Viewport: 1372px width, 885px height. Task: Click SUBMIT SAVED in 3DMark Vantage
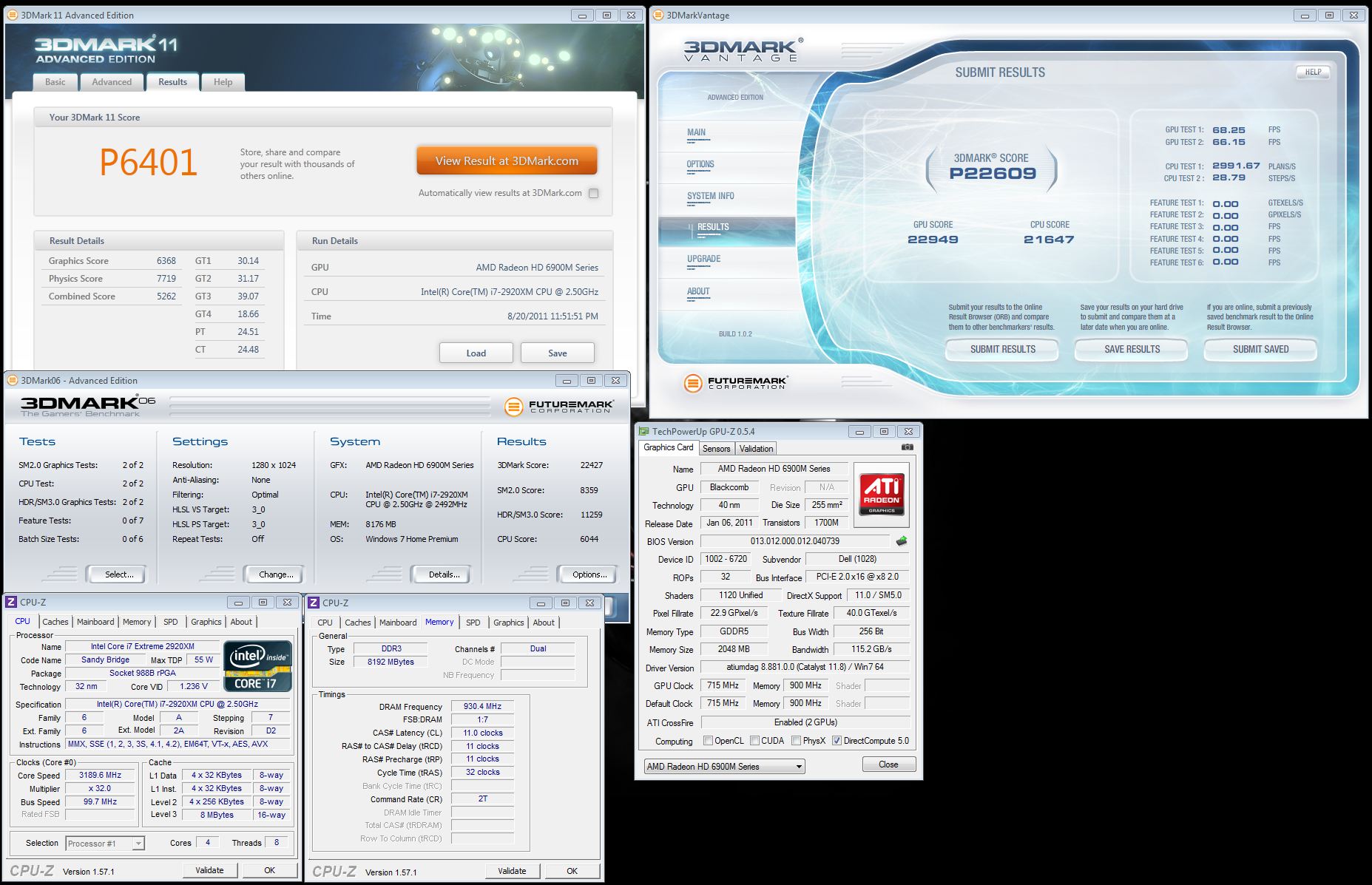(1260, 349)
